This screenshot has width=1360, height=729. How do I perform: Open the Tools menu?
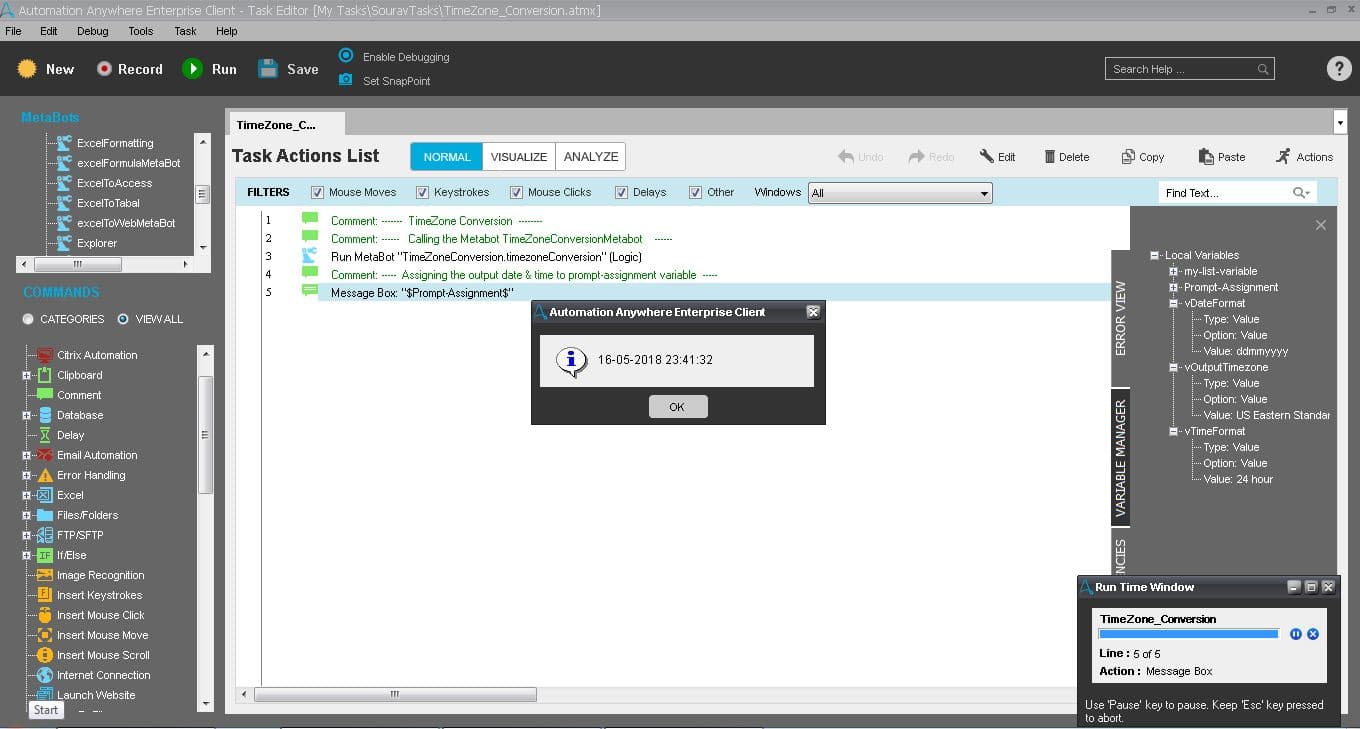tap(141, 31)
